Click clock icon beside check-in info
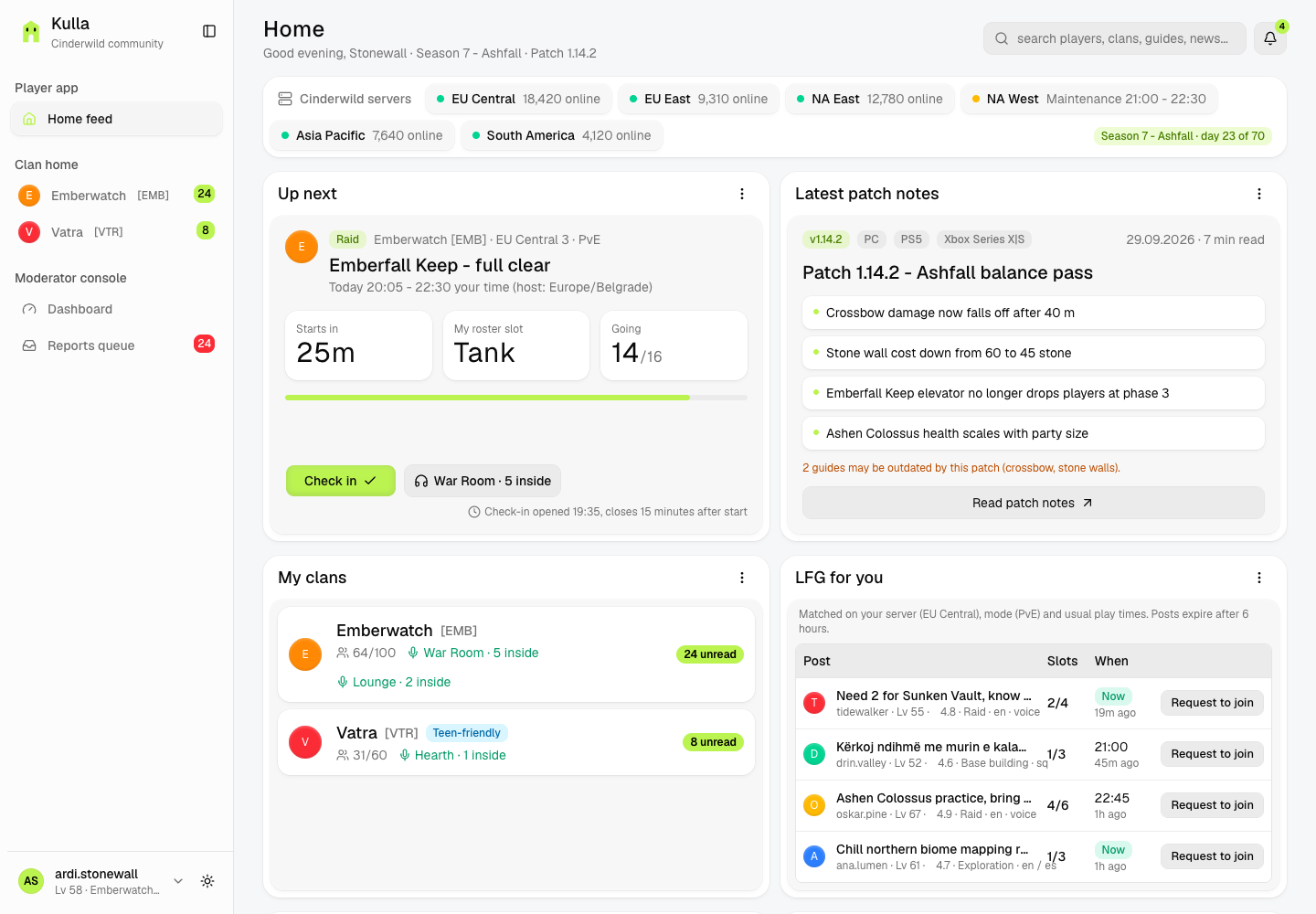1316x914 pixels. click(474, 512)
